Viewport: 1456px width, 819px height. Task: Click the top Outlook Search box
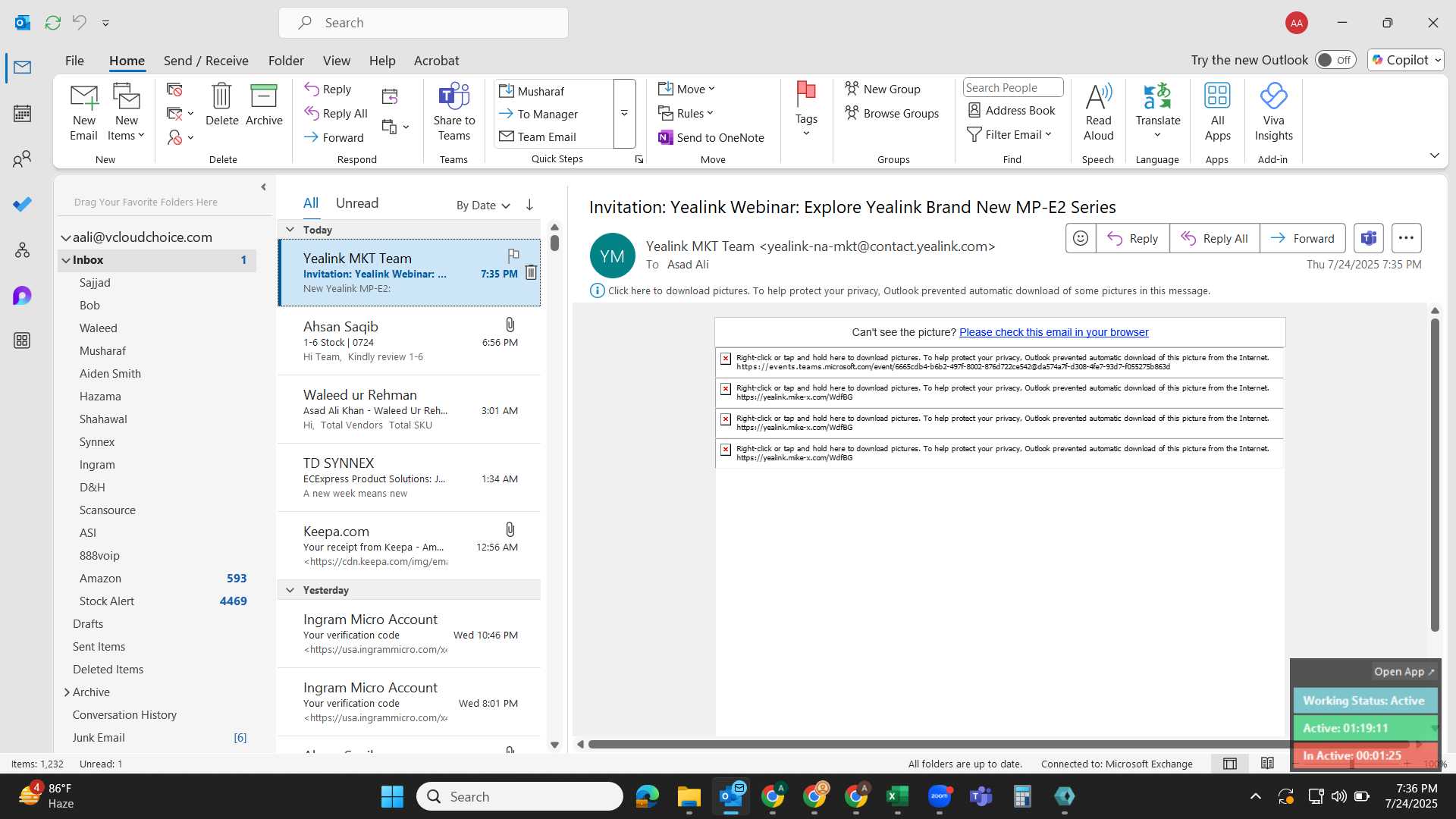[423, 23]
